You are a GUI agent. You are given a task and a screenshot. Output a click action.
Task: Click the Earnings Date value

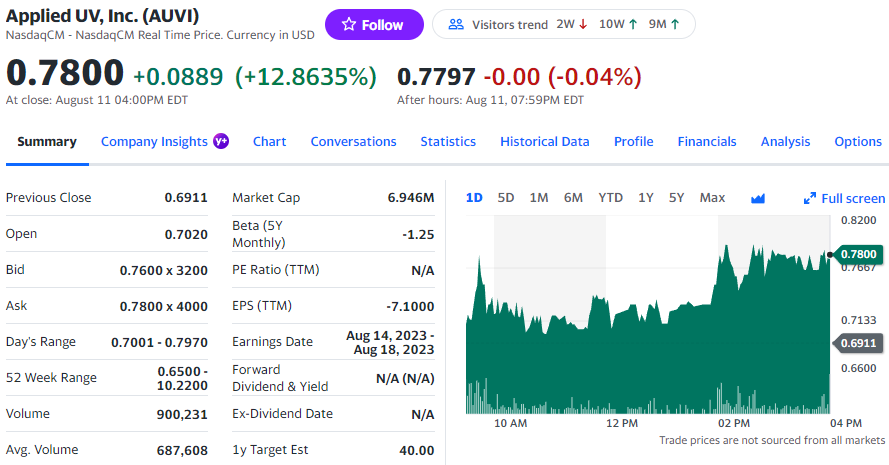pos(390,343)
